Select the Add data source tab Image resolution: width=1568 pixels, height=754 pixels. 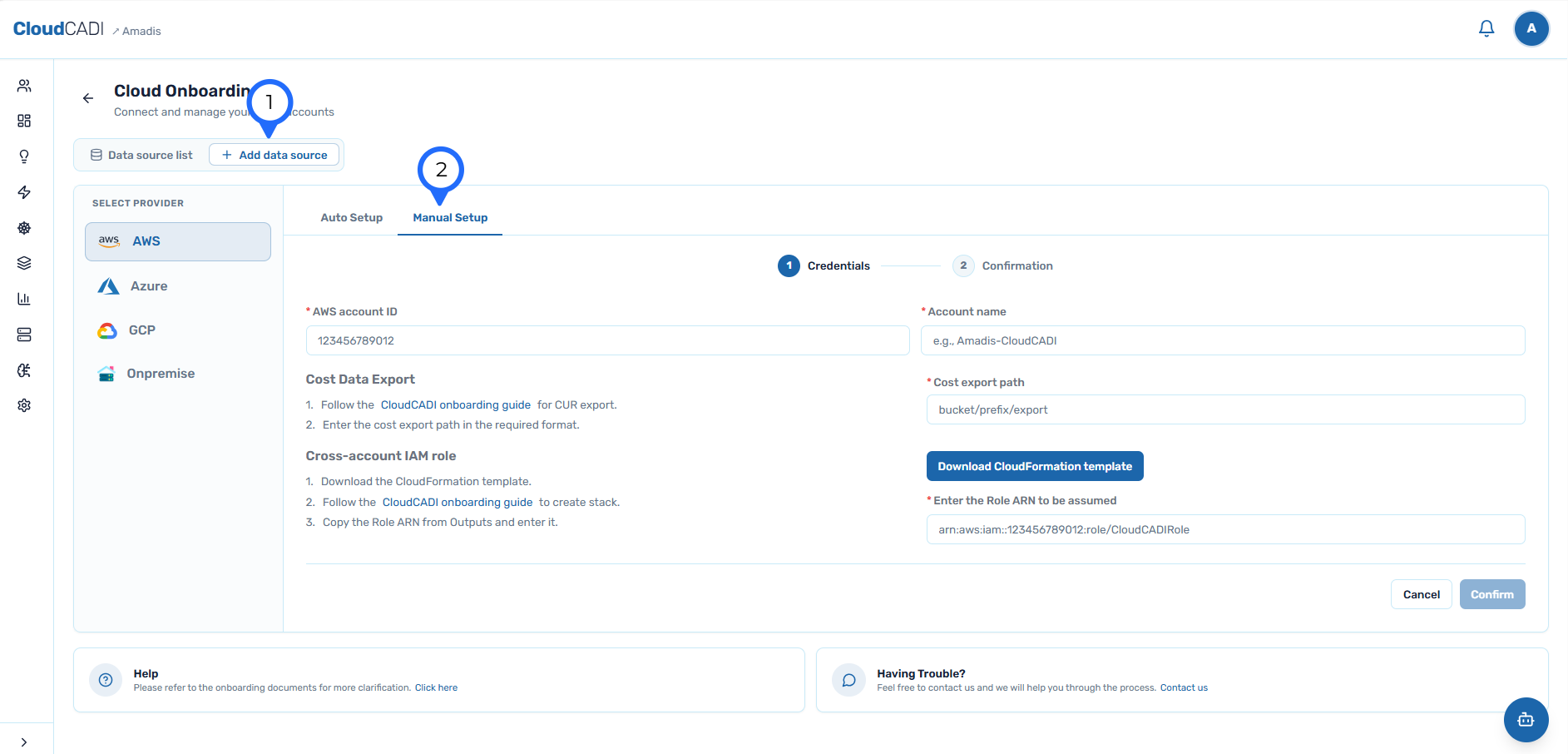tap(275, 155)
